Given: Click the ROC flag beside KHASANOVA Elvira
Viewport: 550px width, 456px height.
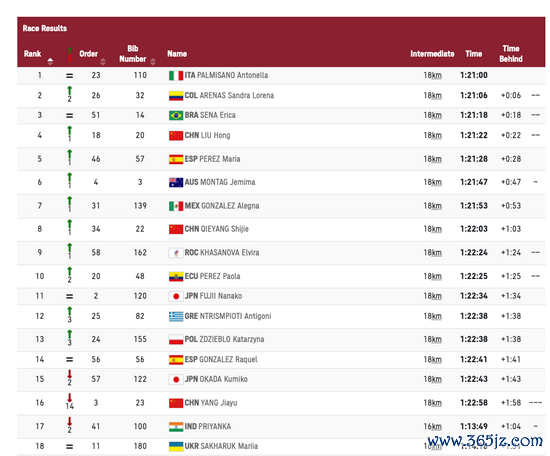Looking at the screenshot, I should [176, 253].
